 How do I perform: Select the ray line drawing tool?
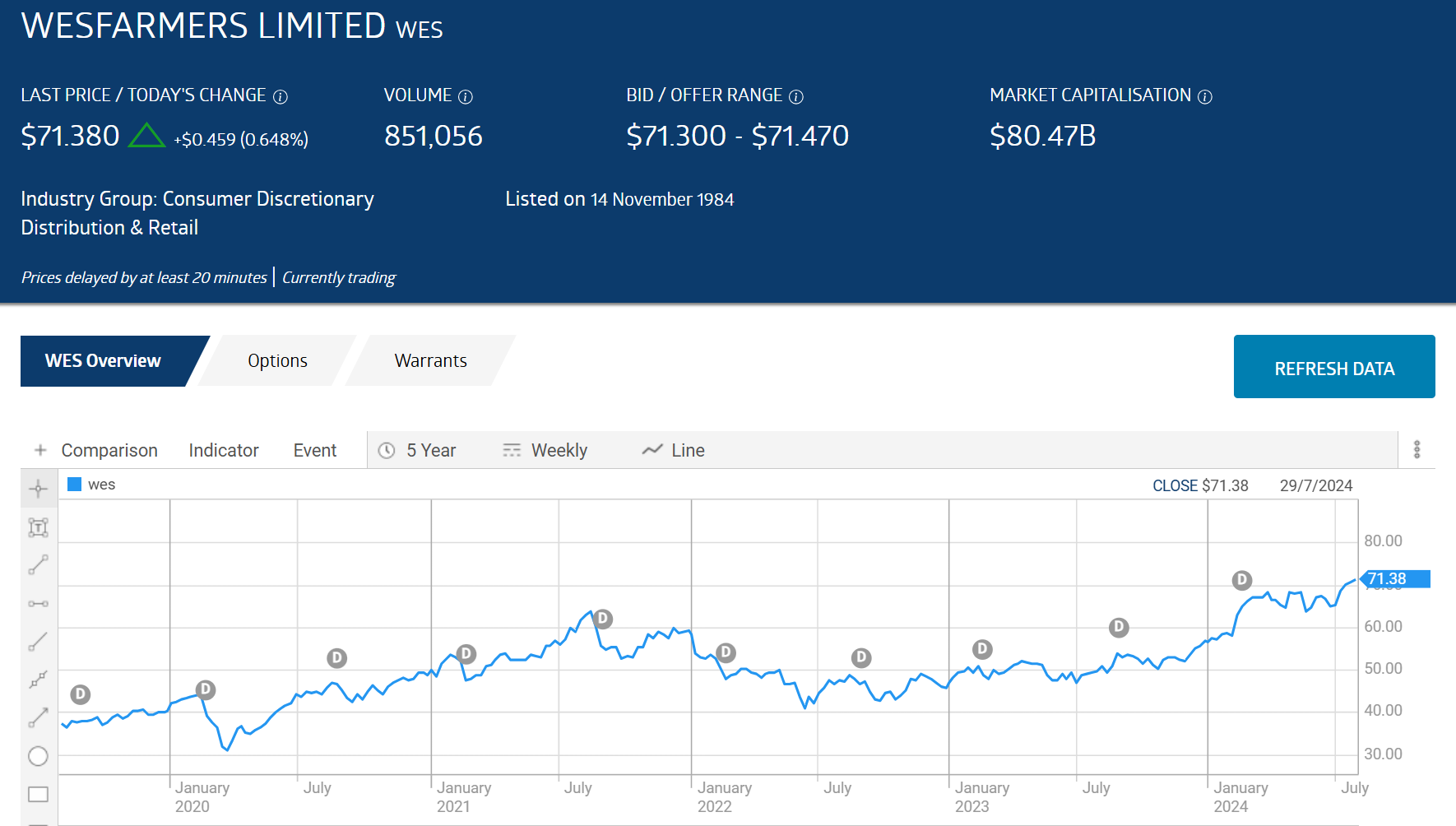click(x=38, y=641)
